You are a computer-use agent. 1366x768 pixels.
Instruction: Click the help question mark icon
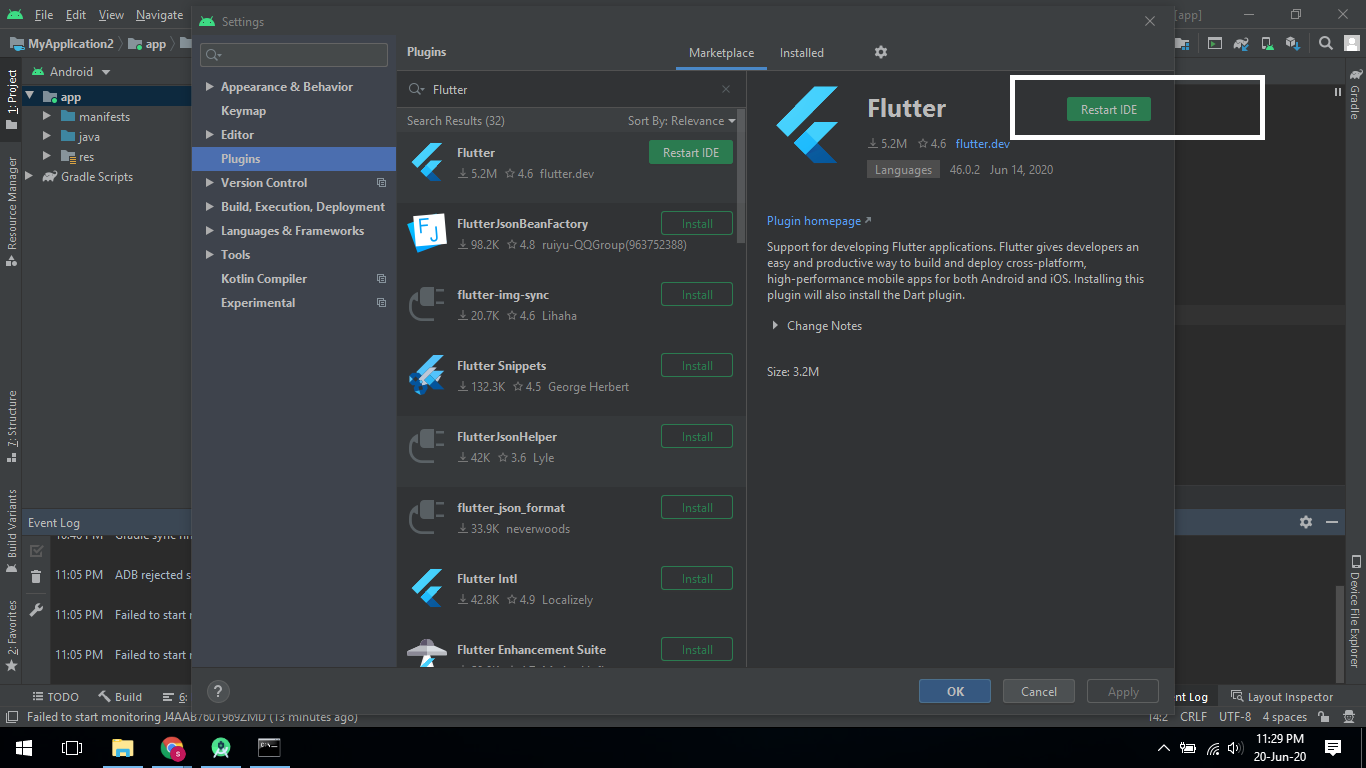click(x=218, y=691)
